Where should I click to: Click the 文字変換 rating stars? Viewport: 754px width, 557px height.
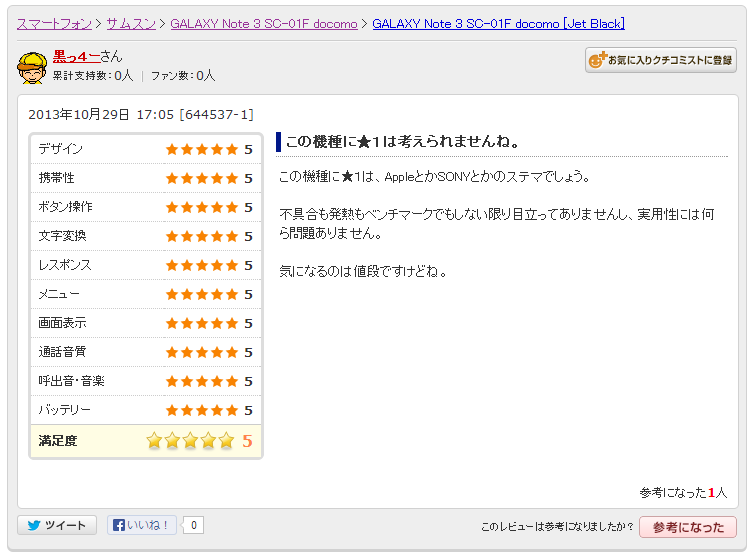click(202, 236)
